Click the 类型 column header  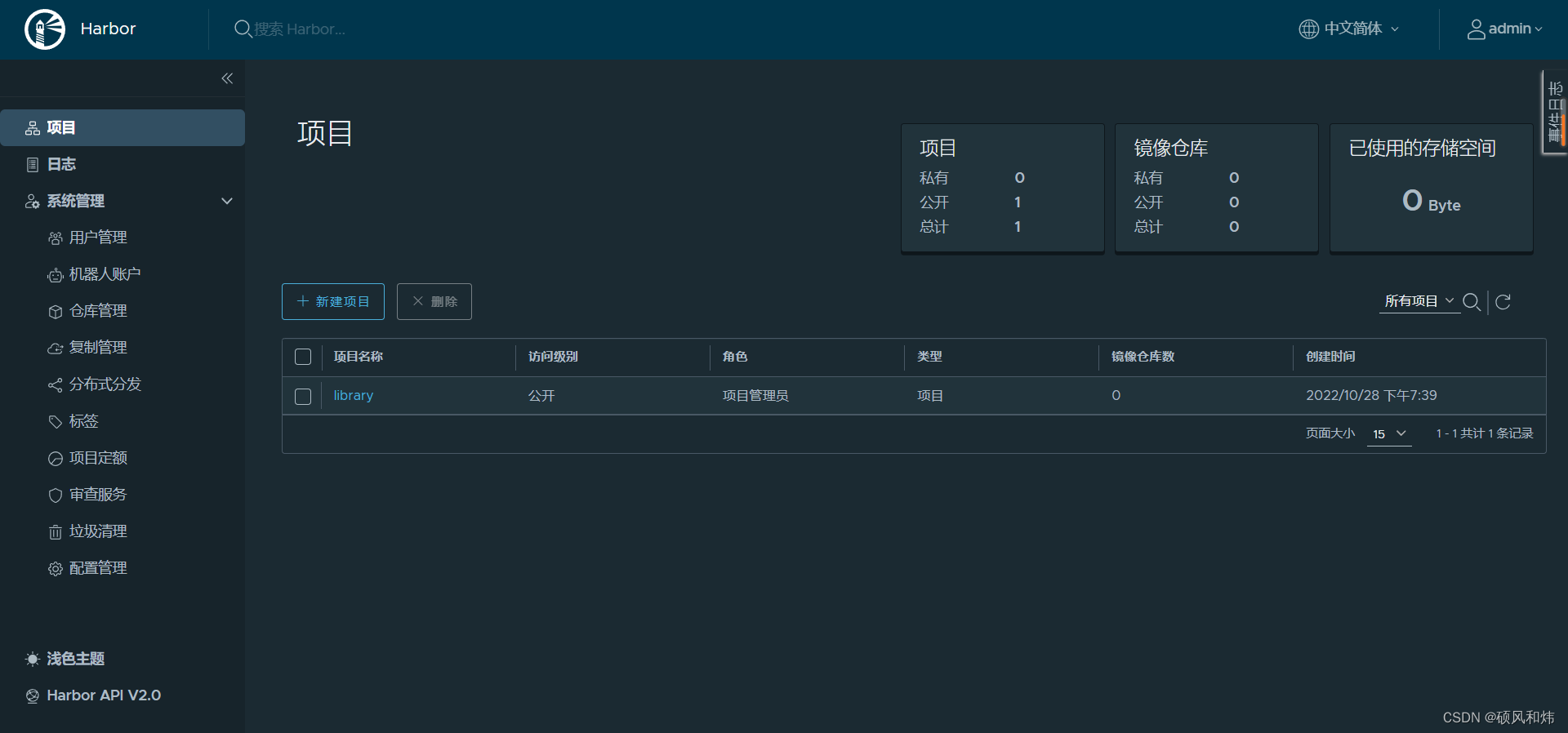[x=929, y=357]
